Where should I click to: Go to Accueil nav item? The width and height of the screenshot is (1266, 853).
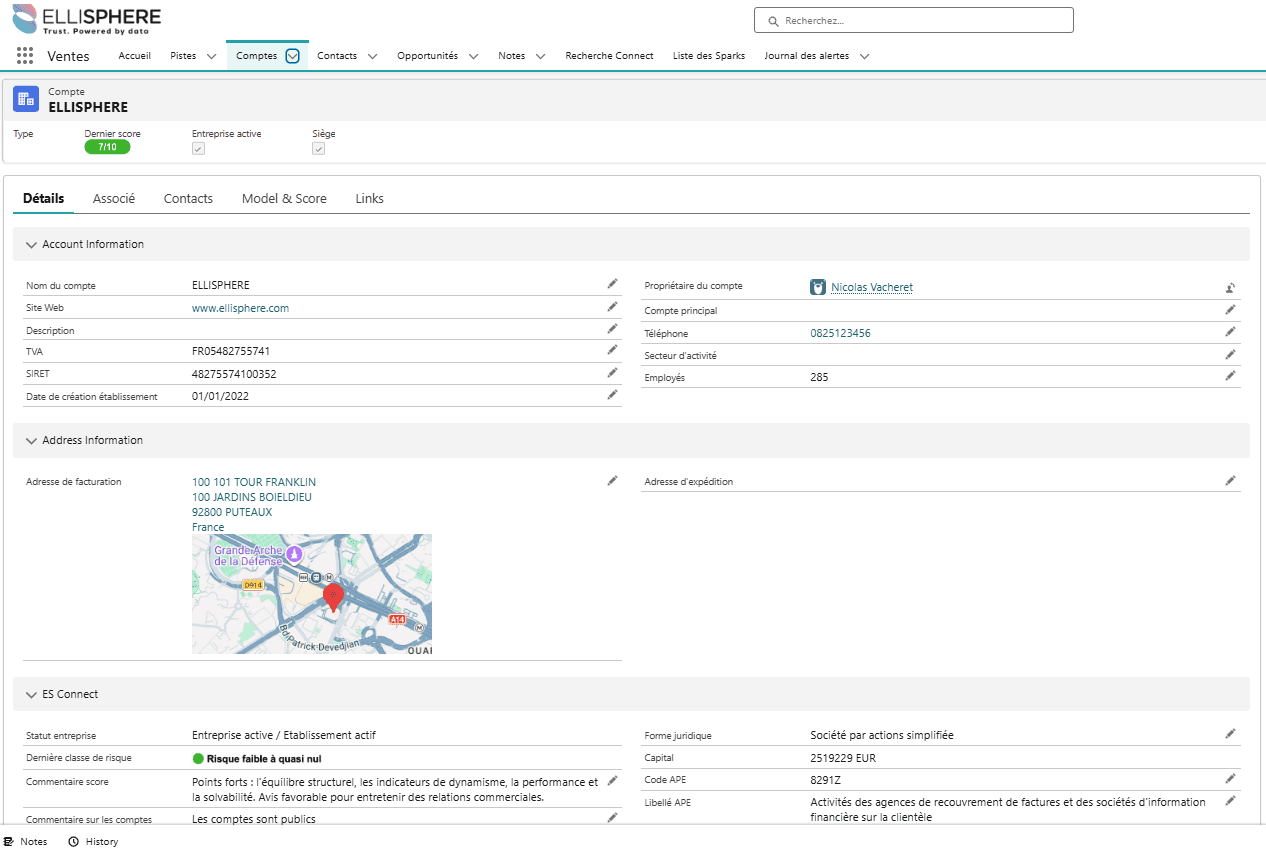pos(134,56)
